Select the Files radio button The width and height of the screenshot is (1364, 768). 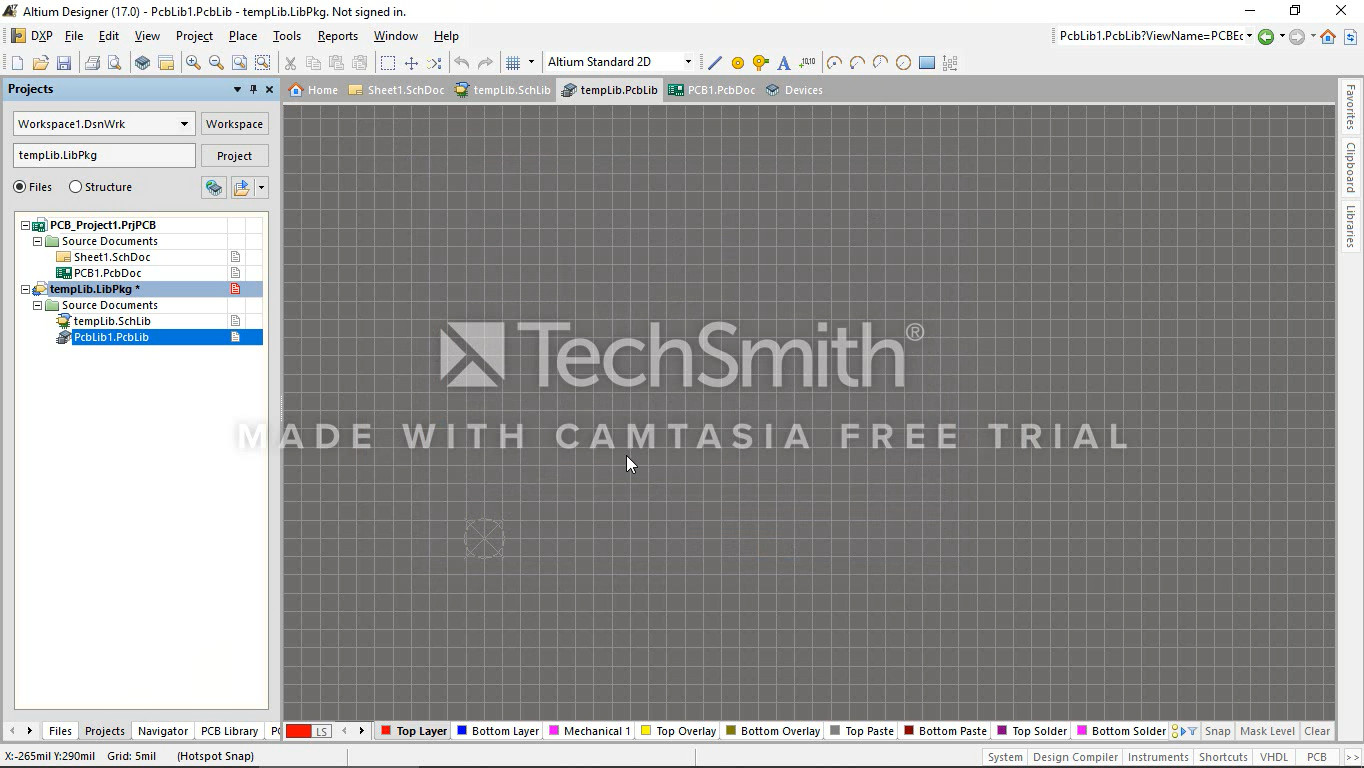(20, 187)
